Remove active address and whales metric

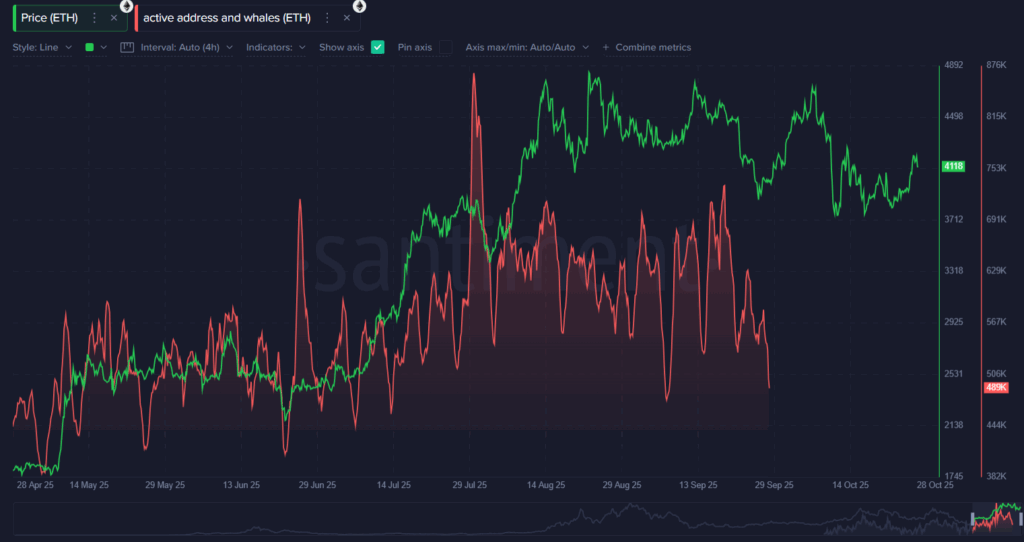coord(347,18)
